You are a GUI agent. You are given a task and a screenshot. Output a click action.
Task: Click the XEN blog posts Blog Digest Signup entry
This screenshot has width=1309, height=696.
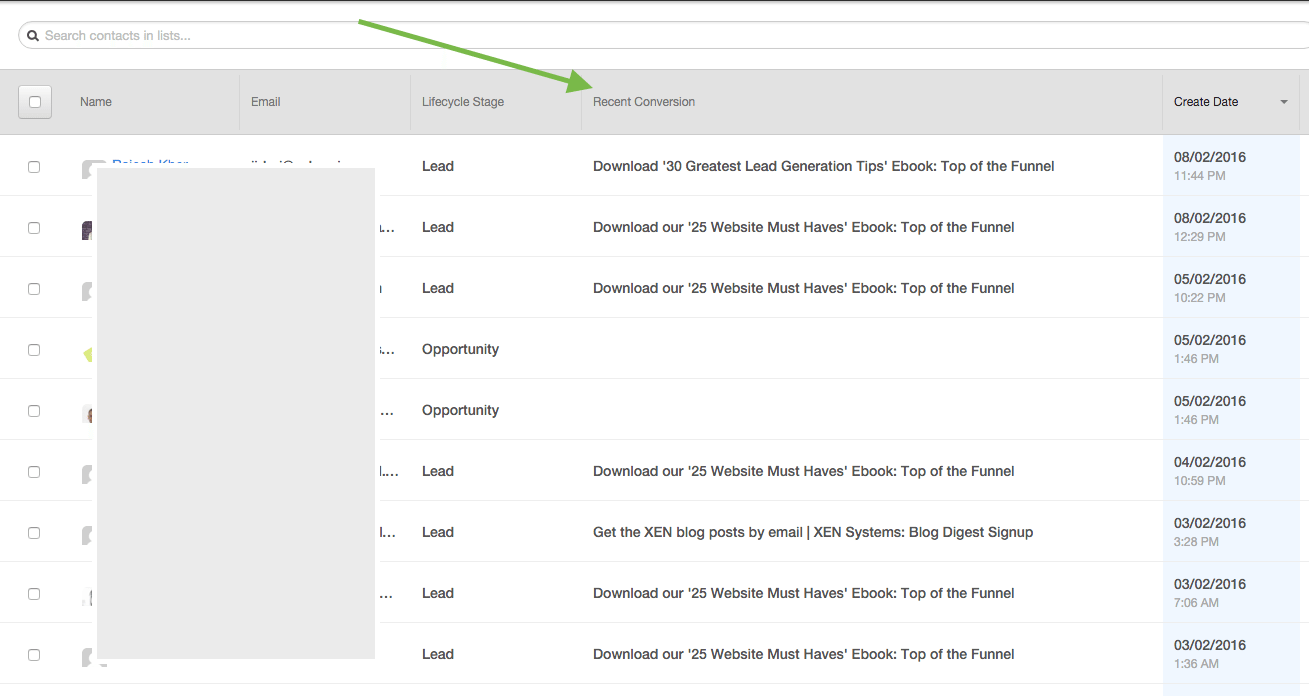pos(812,533)
